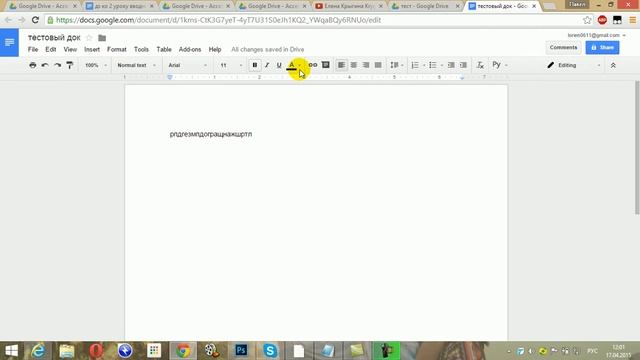Insert a comment with comment icon

(326, 65)
